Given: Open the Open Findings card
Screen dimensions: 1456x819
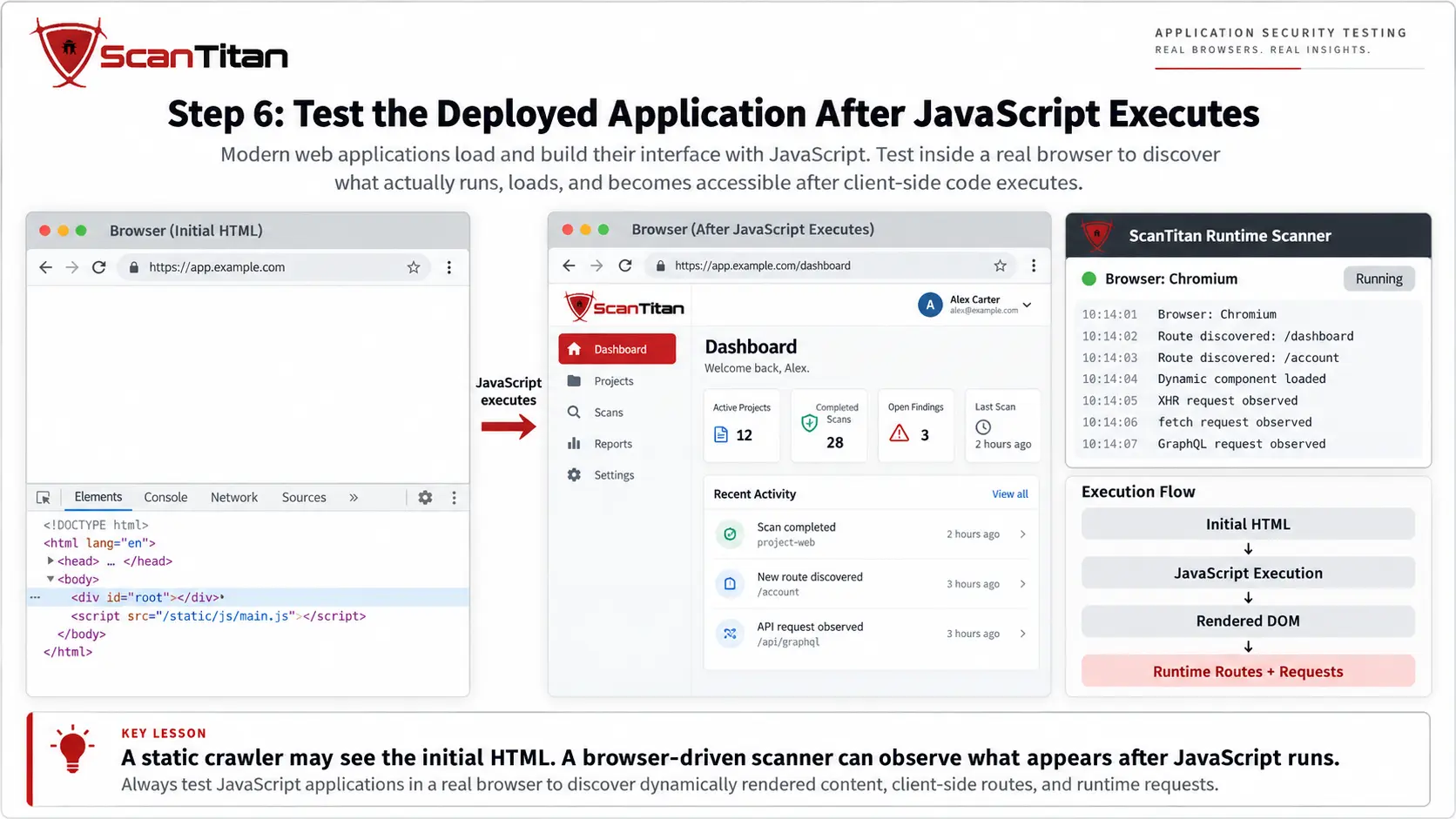Looking at the screenshot, I should point(916,425).
